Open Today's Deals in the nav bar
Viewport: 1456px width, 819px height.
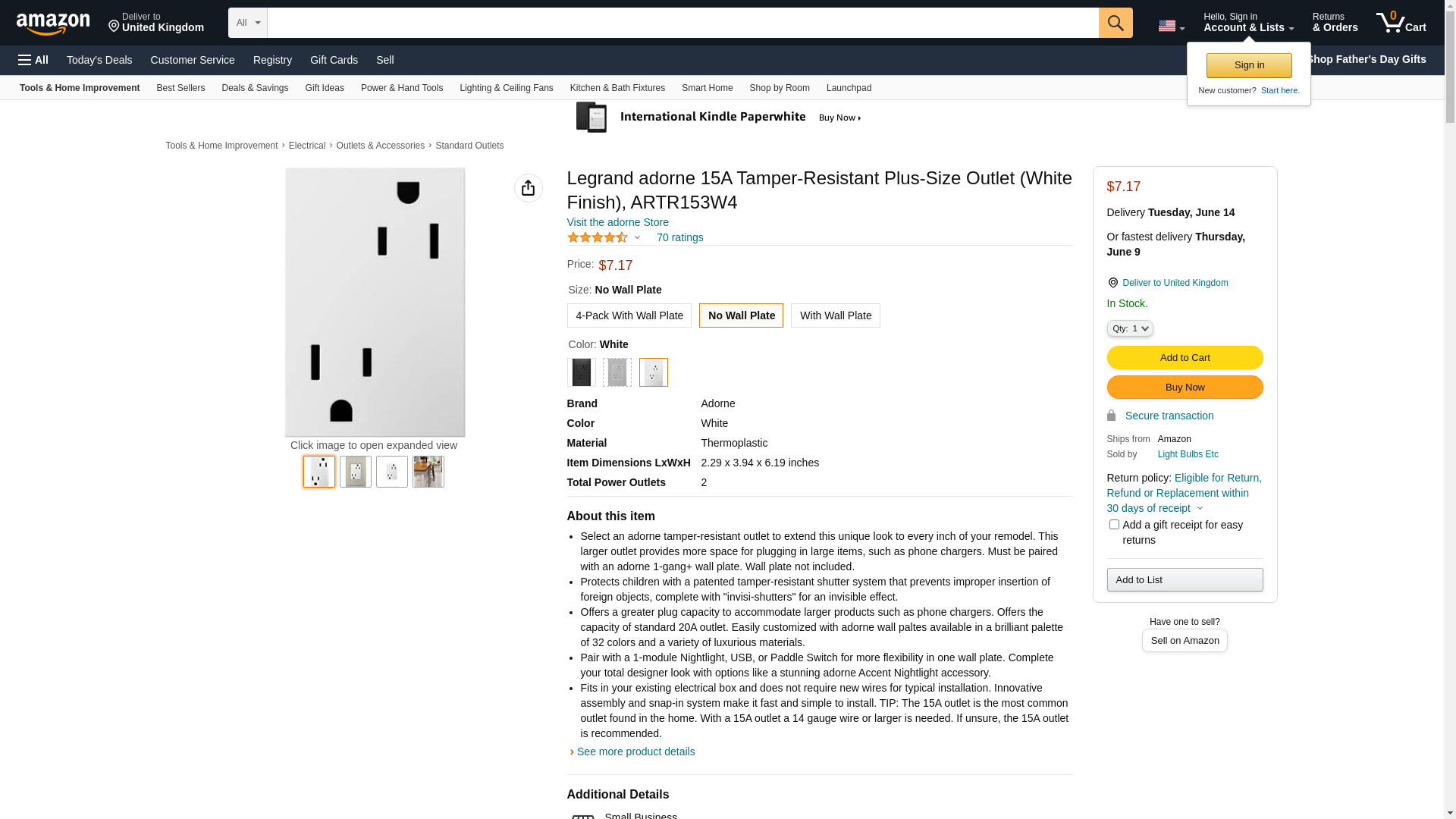(99, 60)
